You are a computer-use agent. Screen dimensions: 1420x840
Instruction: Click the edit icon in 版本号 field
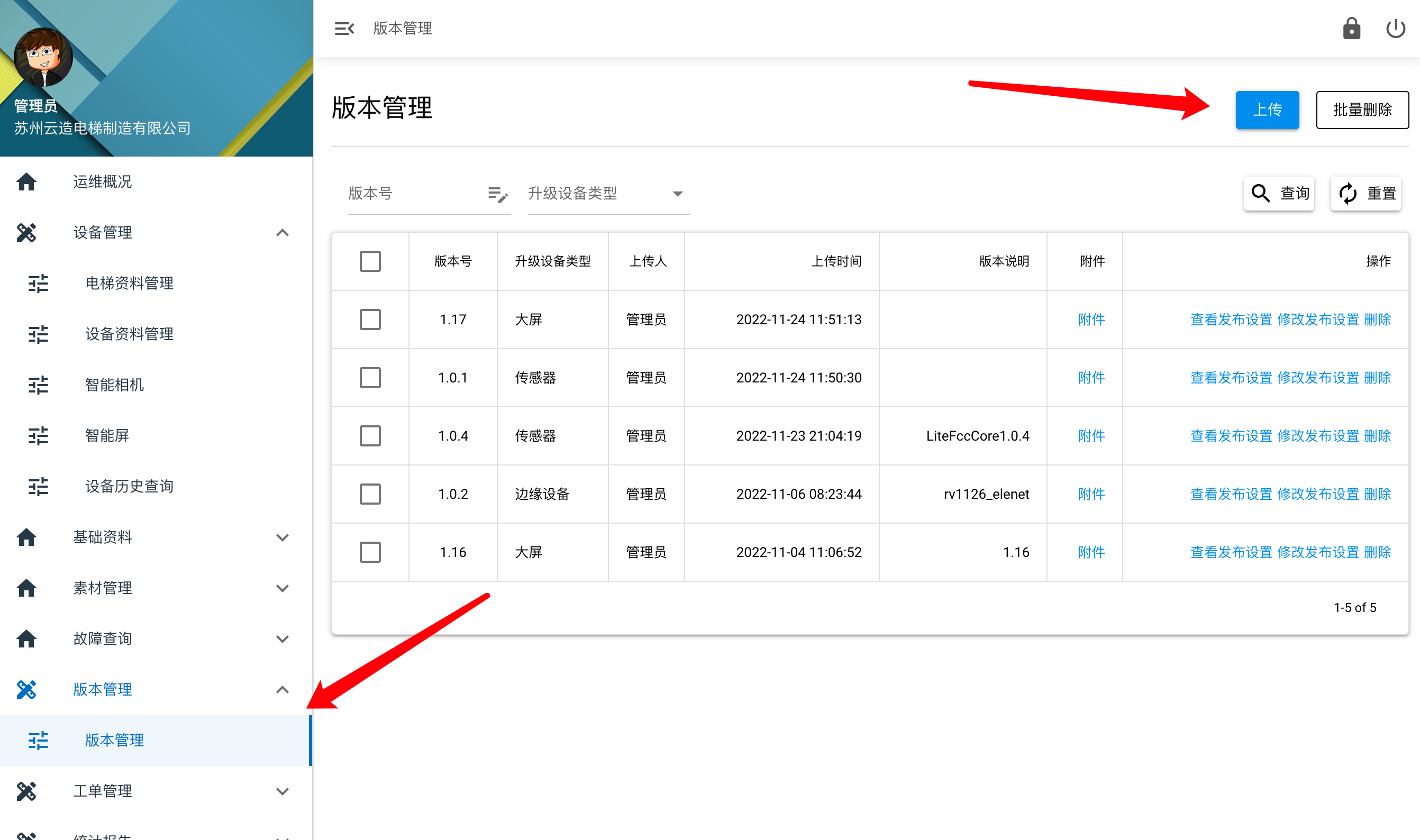pyautogui.click(x=497, y=194)
